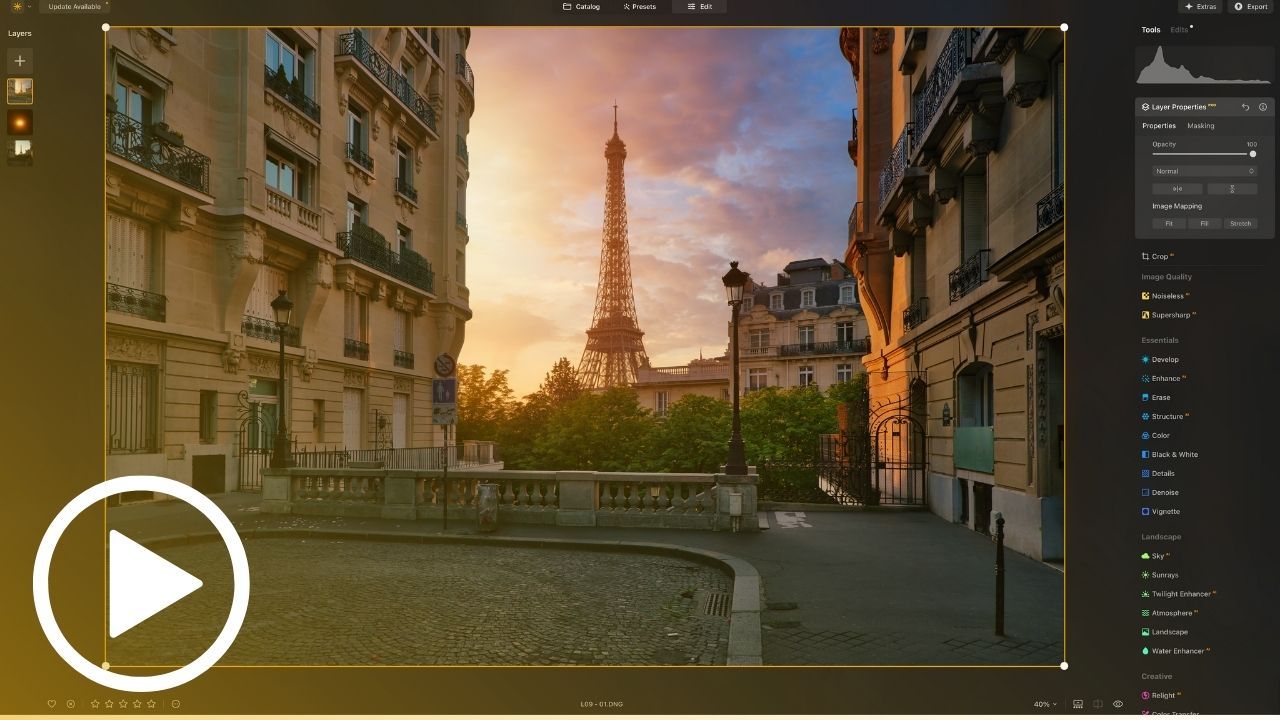The width and height of the screenshot is (1280, 720).
Task: Click the histogram graph in the right panel
Action: [1204, 65]
